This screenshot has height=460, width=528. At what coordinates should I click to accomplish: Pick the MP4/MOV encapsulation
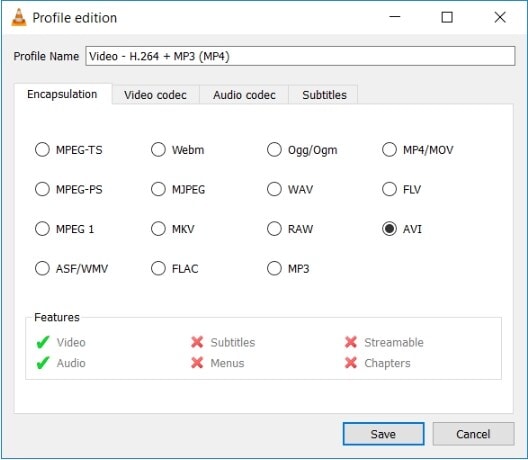point(418,150)
